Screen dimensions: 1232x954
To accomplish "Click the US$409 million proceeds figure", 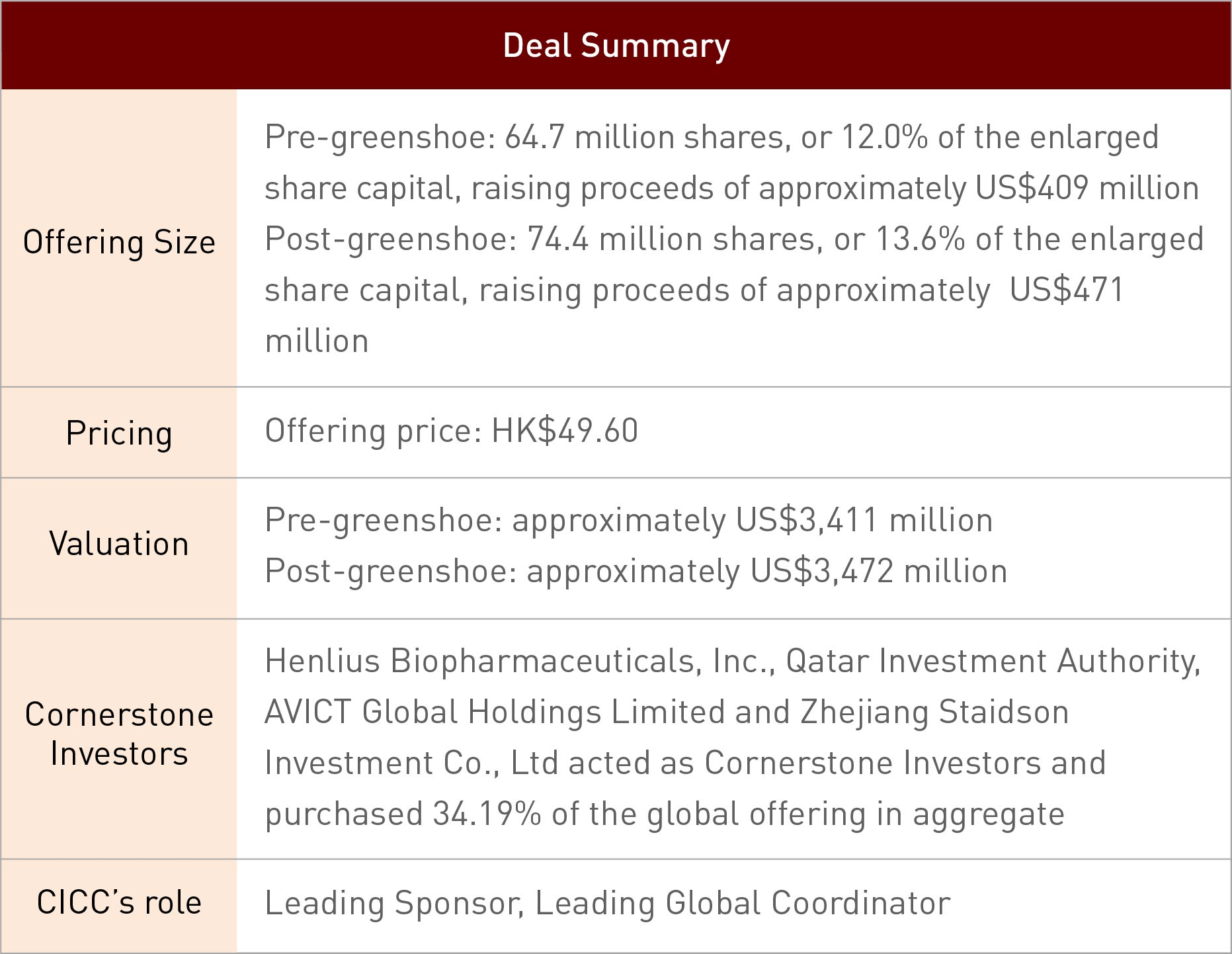I will coord(1087,189).
